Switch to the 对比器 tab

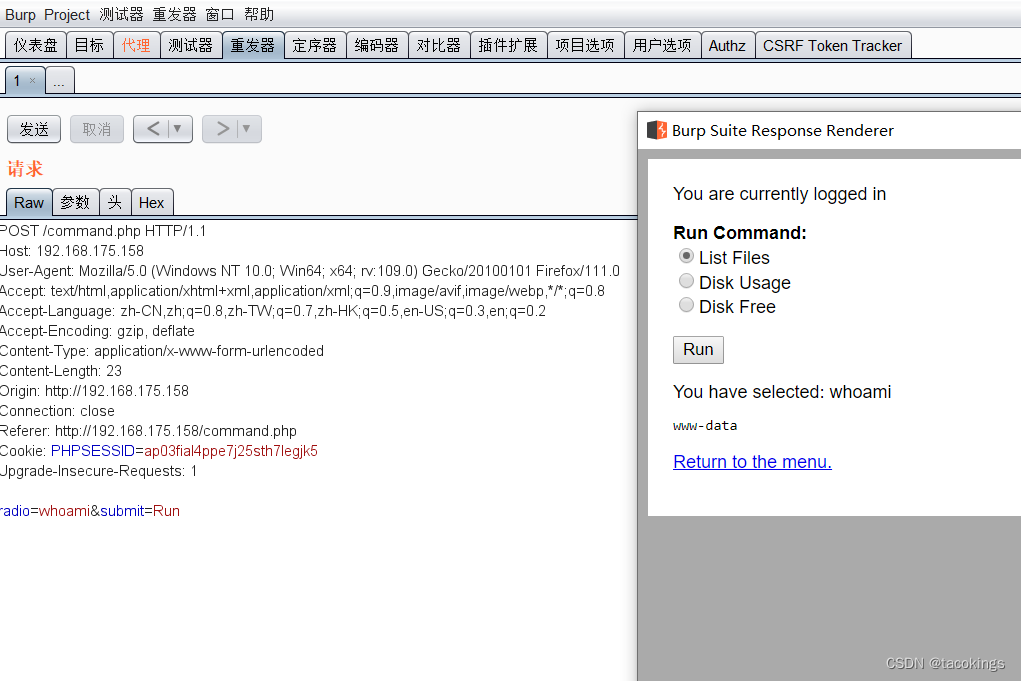point(439,46)
